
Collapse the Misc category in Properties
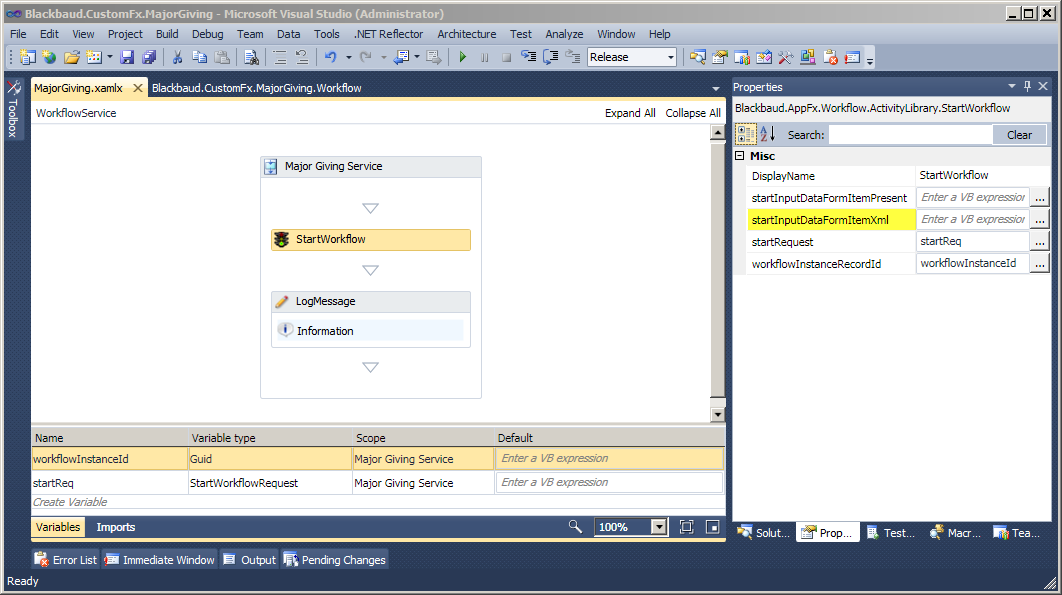(738, 156)
